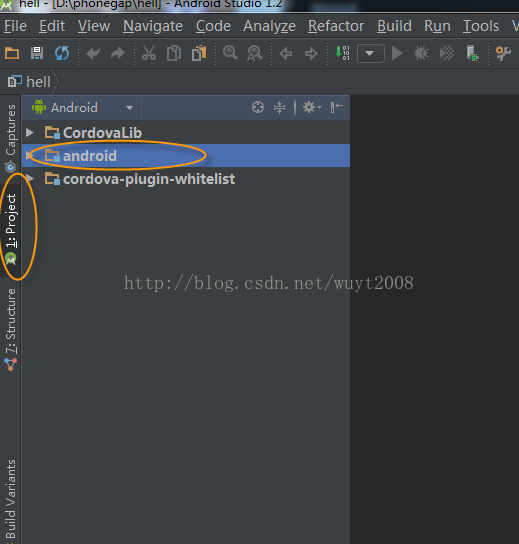Click the Replace magnifier icon
Image resolution: width=519 pixels, height=544 pixels.
[x=255, y=54]
